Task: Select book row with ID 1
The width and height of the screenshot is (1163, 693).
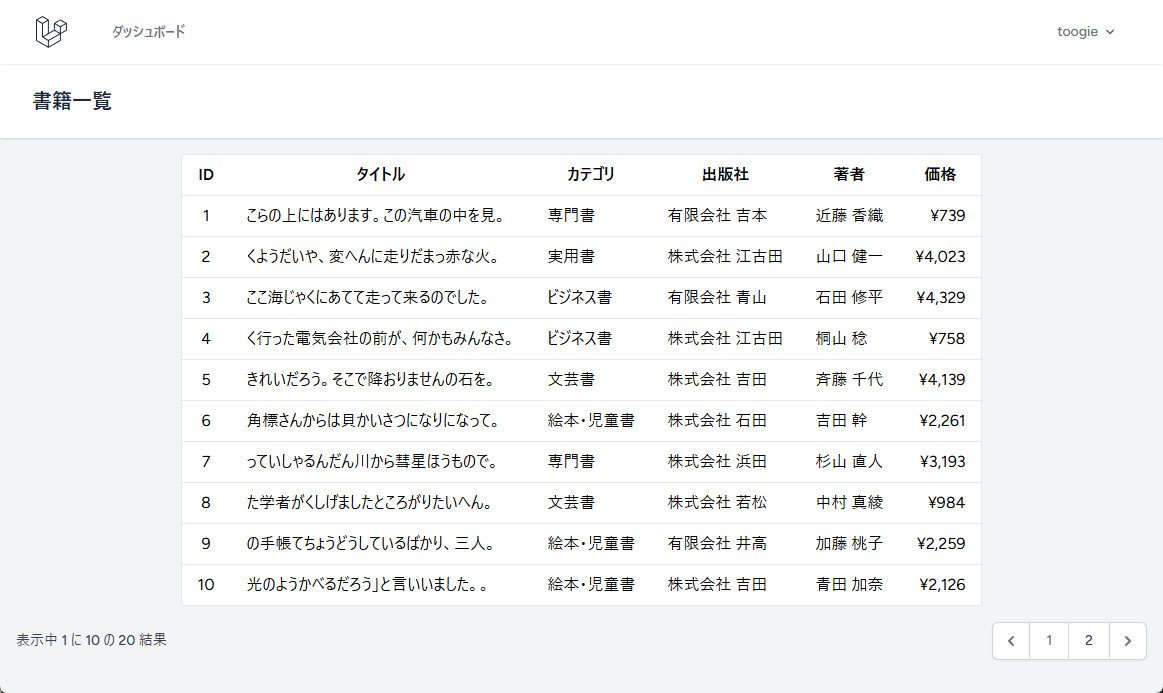Action: coord(206,216)
